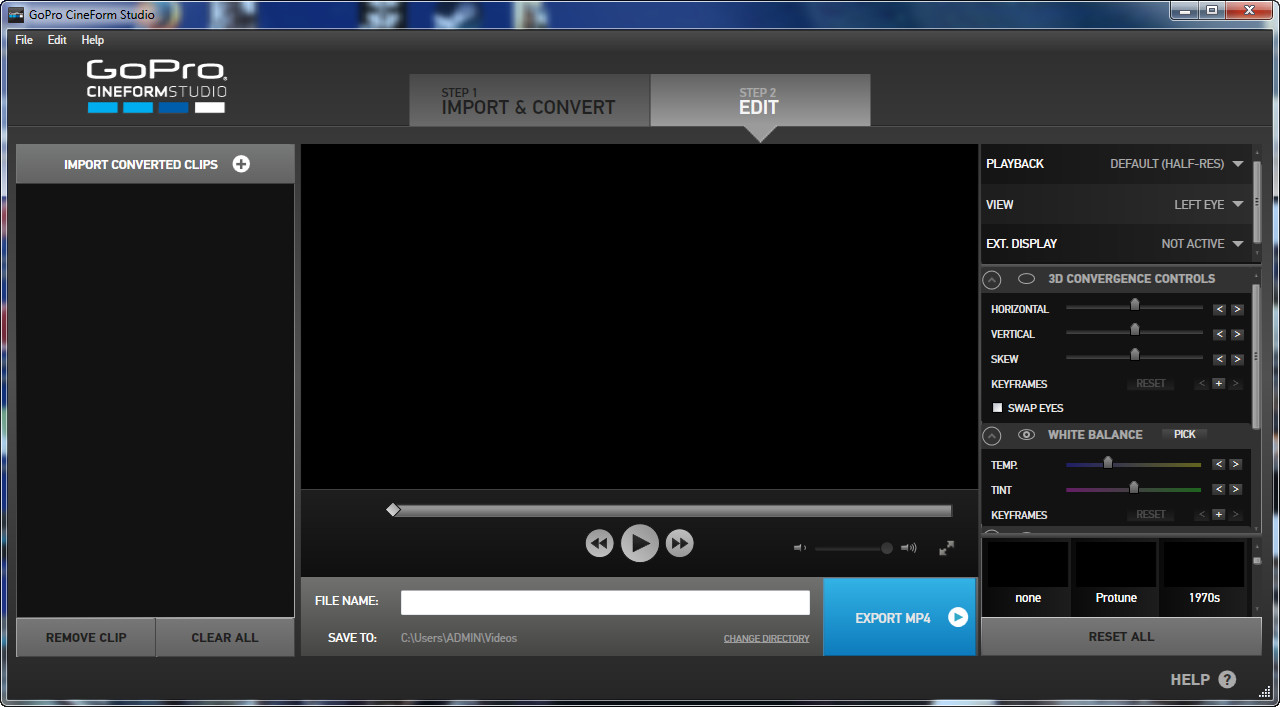Click the Horizontal convergence slider handle
The image size is (1280, 707).
tap(1135, 305)
